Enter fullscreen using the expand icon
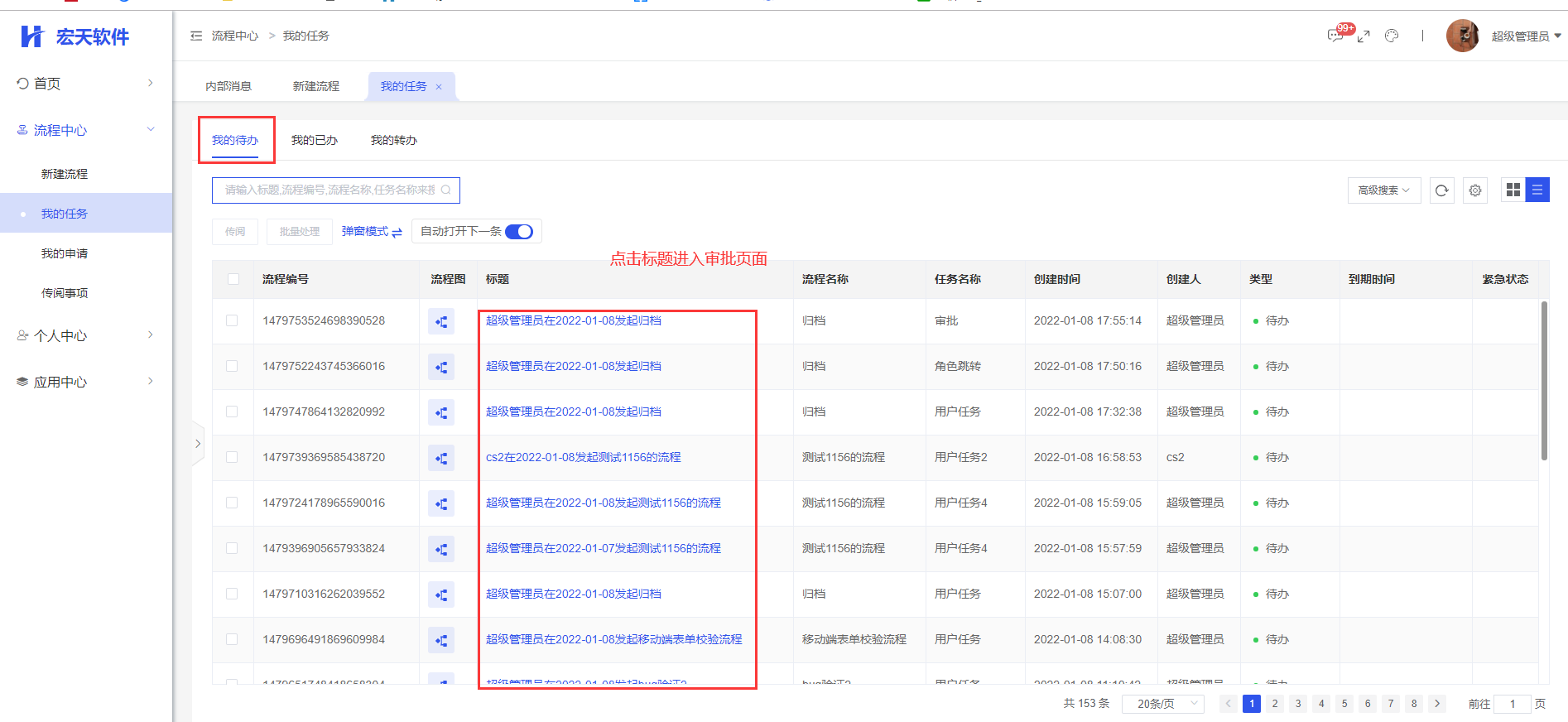 [x=1364, y=36]
